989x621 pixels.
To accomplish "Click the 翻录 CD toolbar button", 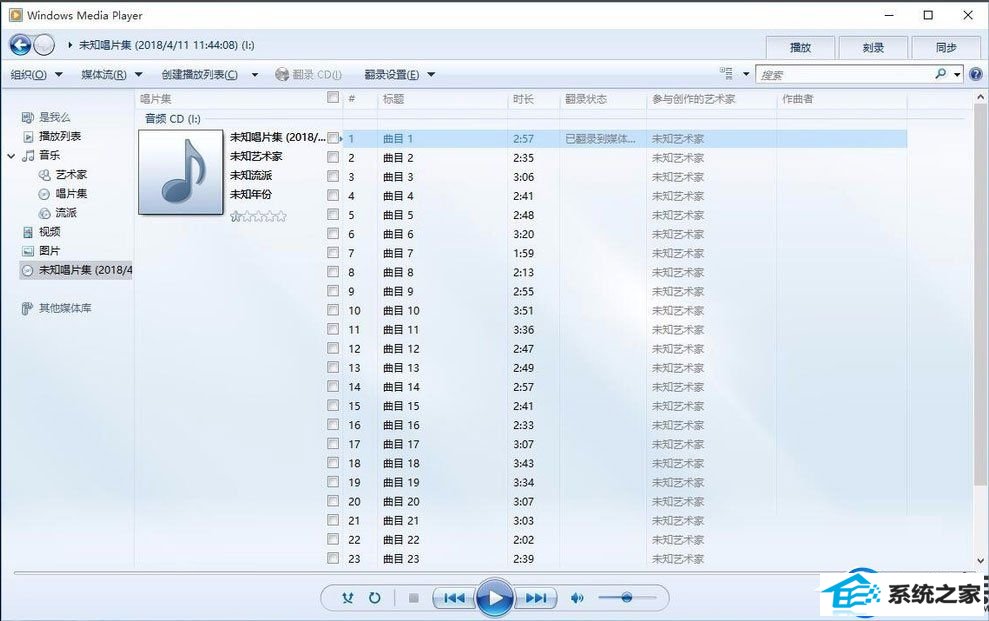I will (x=308, y=74).
